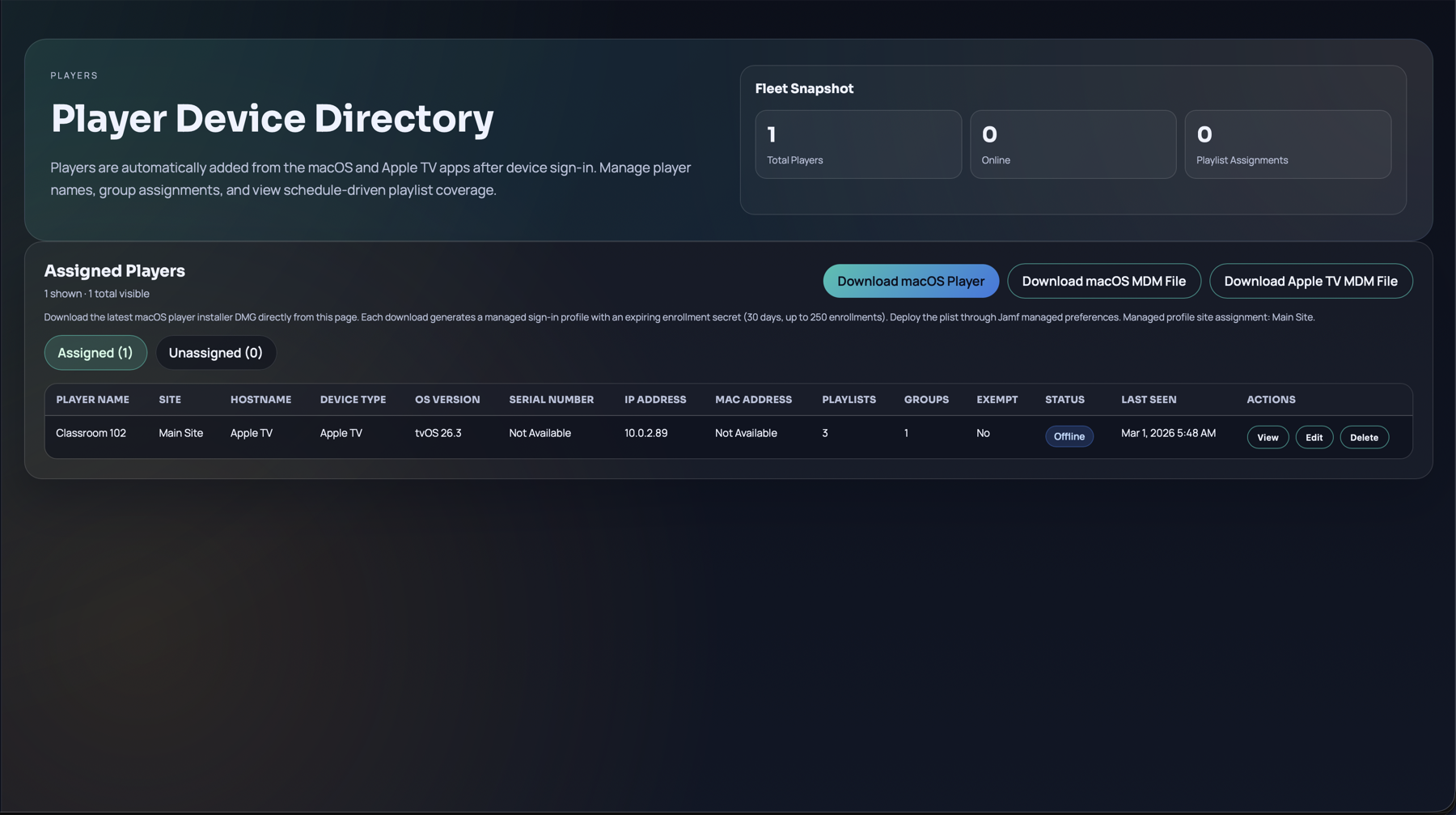Click the Download macOS Player button
The width and height of the screenshot is (1456, 815).
pos(910,281)
